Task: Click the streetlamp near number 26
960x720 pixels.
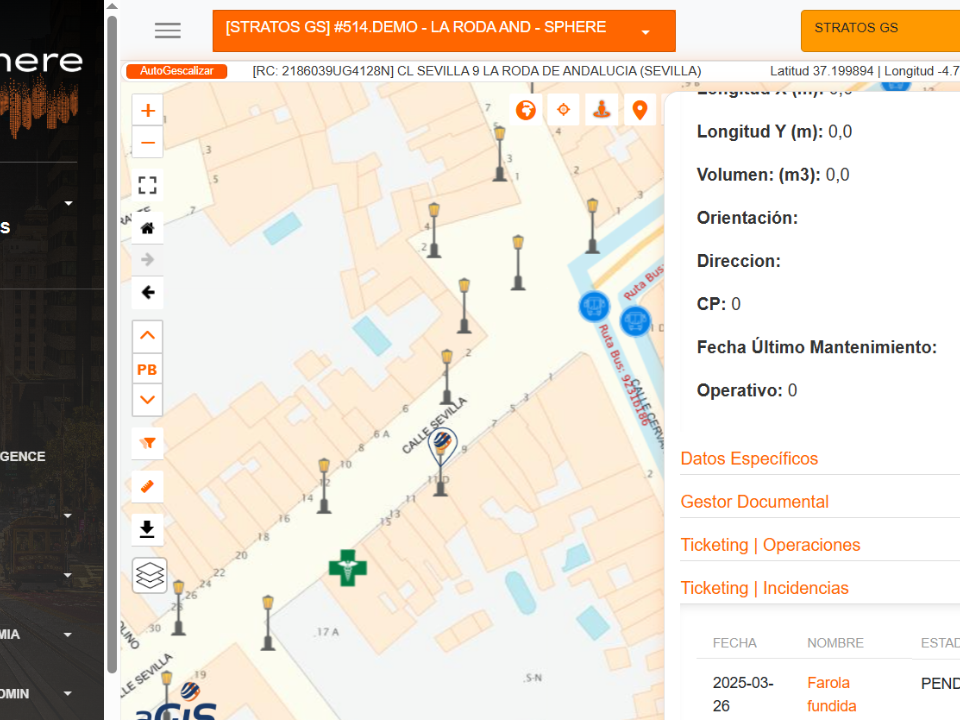Action: coord(178,608)
